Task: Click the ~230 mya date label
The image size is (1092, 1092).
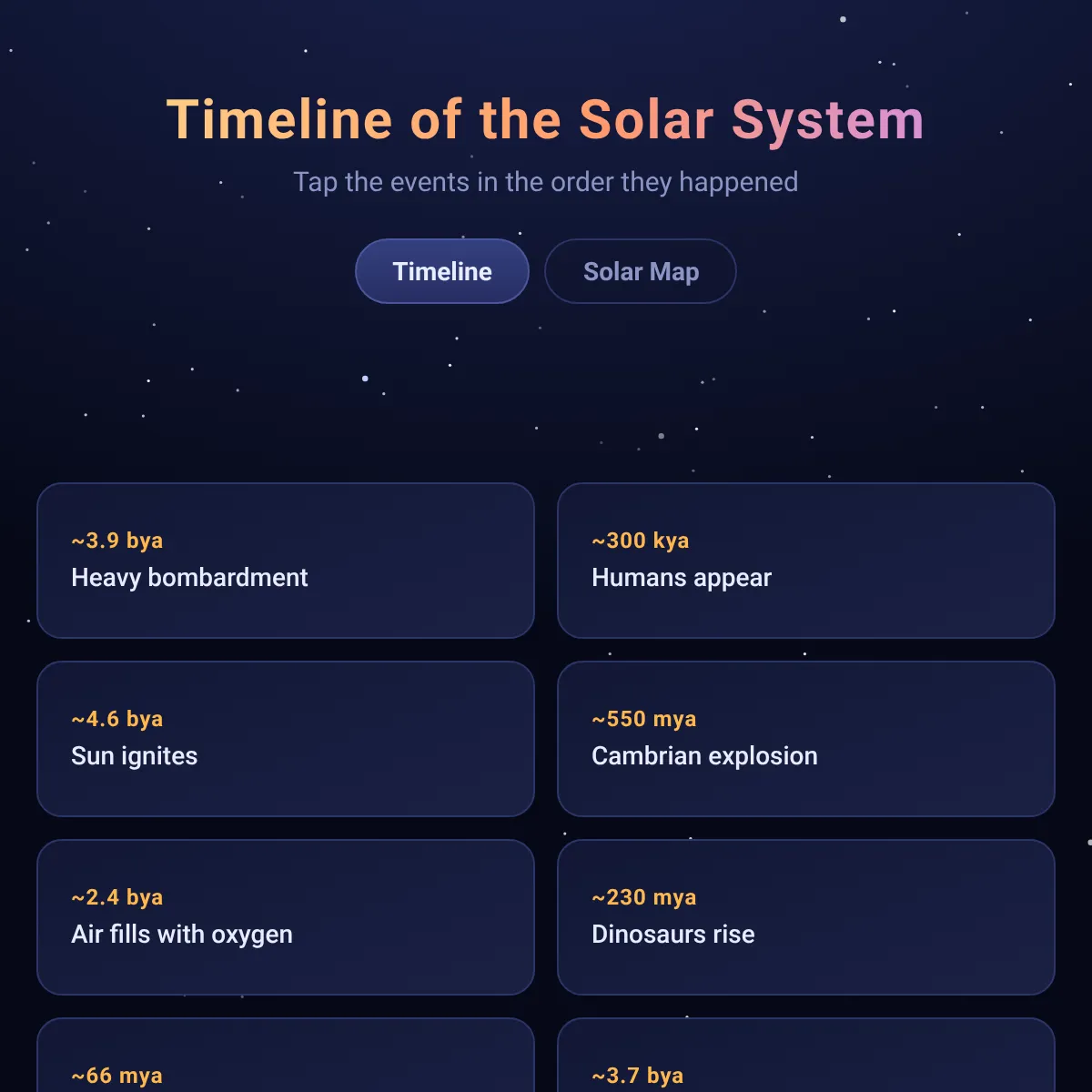Action: click(644, 897)
